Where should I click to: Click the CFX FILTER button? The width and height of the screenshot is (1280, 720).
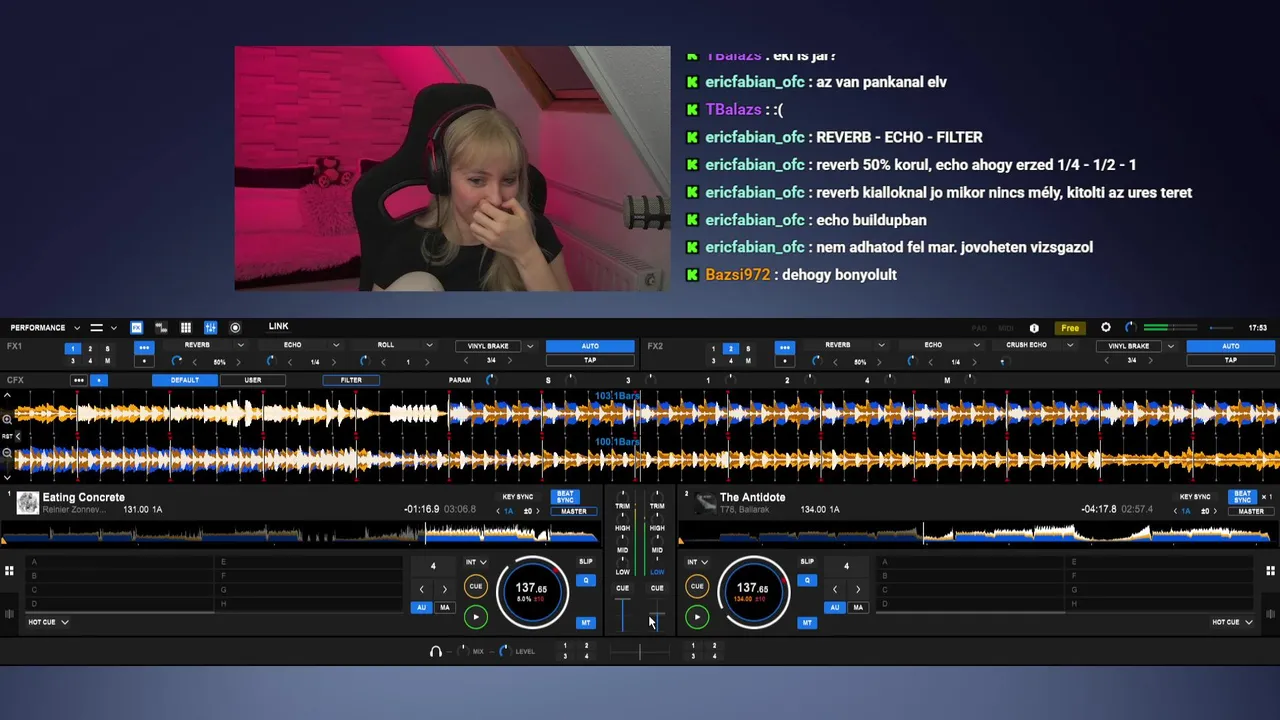(x=351, y=380)
